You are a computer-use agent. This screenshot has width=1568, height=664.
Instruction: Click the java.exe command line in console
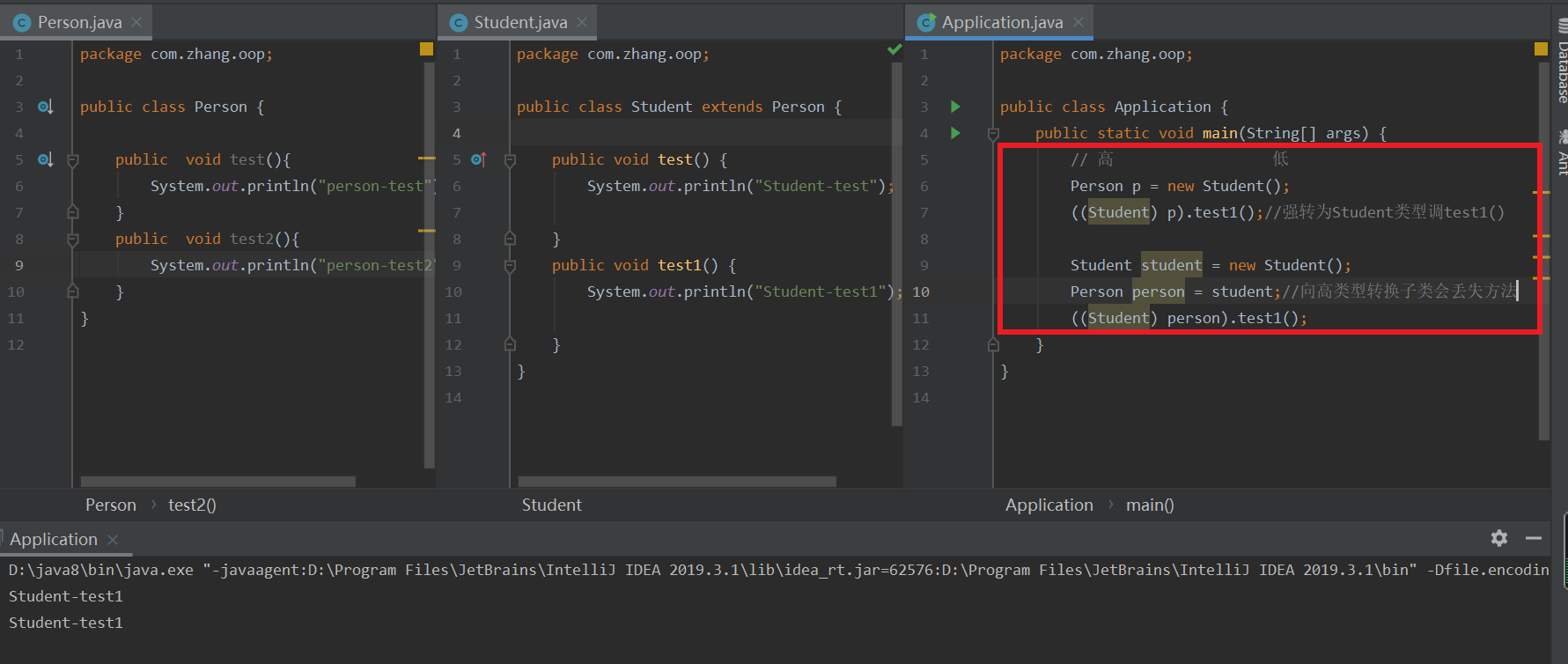778,570
